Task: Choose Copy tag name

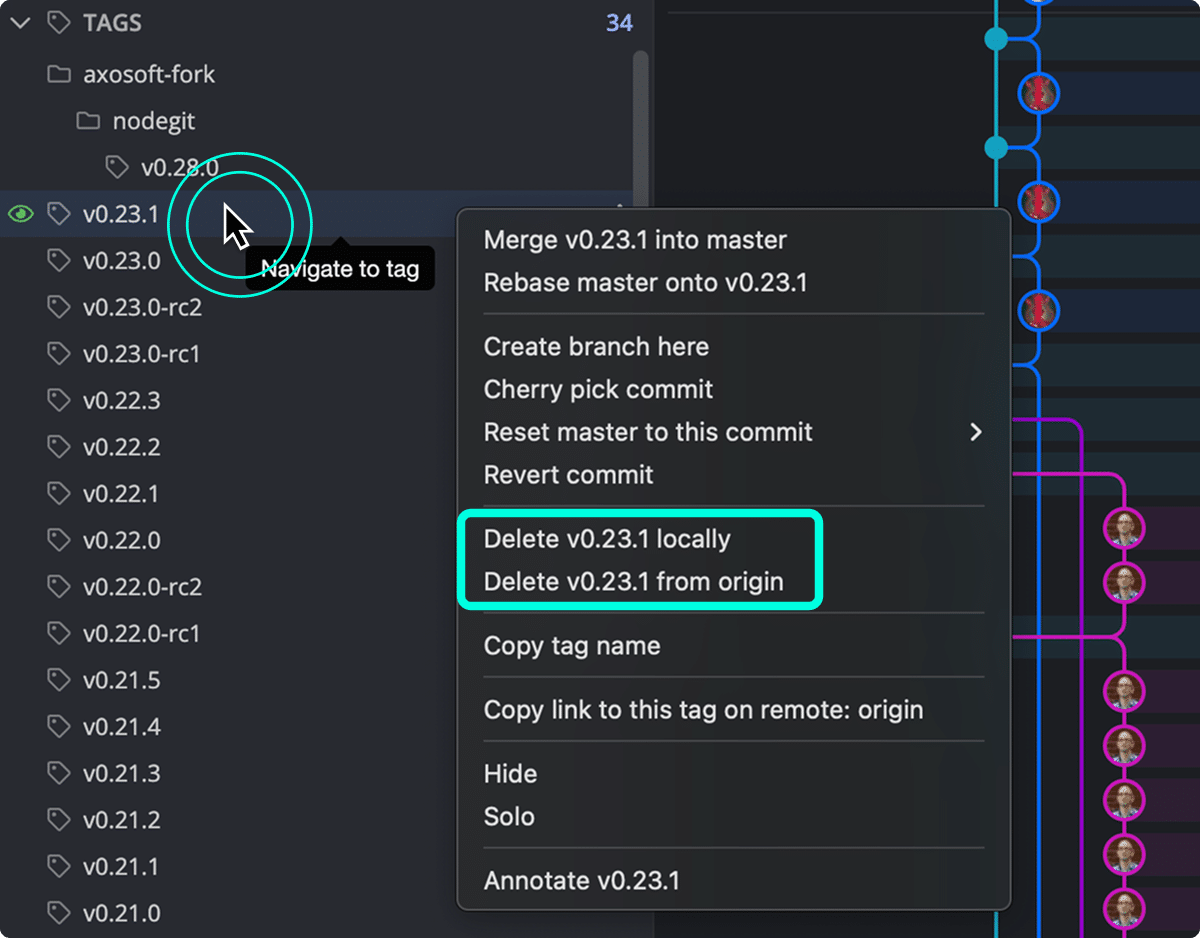Action: (571, 646)
